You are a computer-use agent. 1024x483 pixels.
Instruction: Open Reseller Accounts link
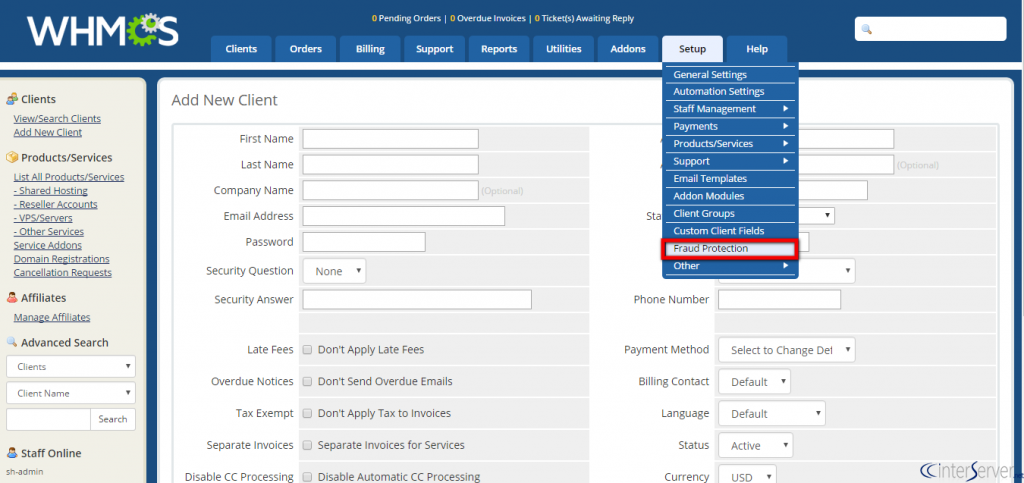point(56,204)
